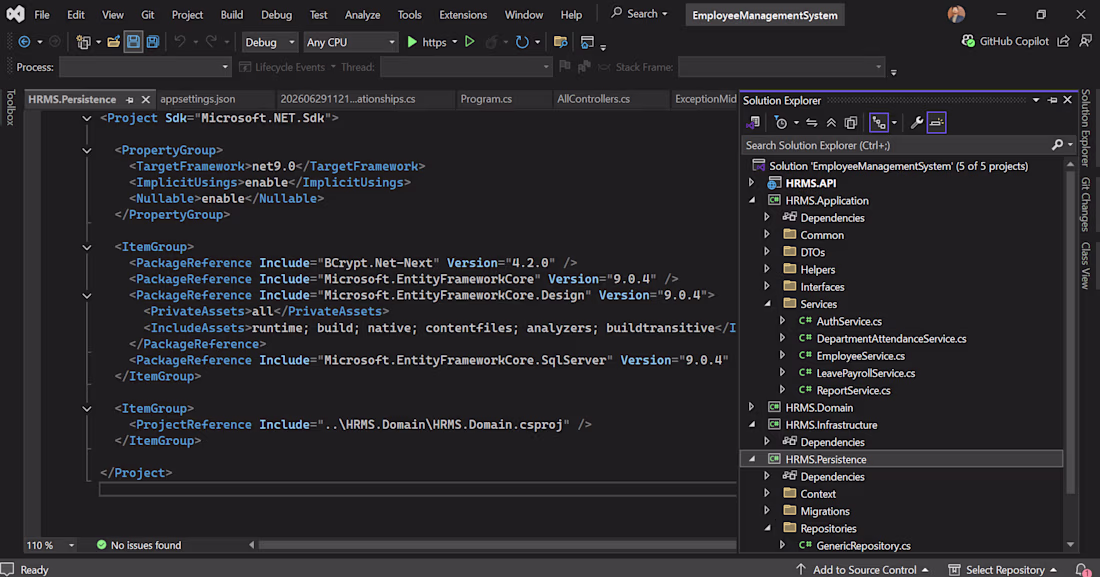The height and width of the screenshot is (577, 1100).
Task: Click the Save All icon
Action: pos(152,42)
